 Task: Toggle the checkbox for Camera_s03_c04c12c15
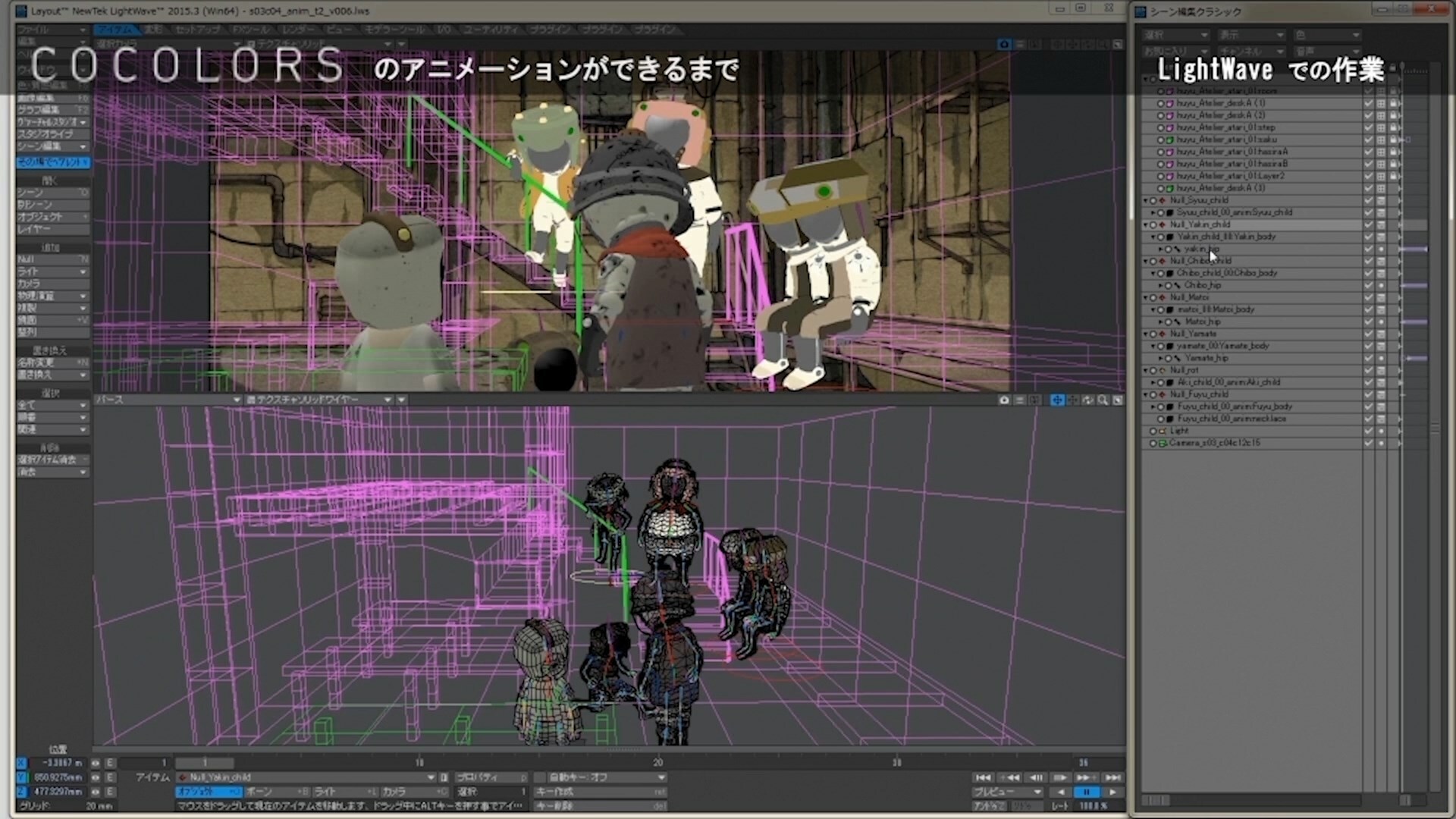tap(1368, 443)
